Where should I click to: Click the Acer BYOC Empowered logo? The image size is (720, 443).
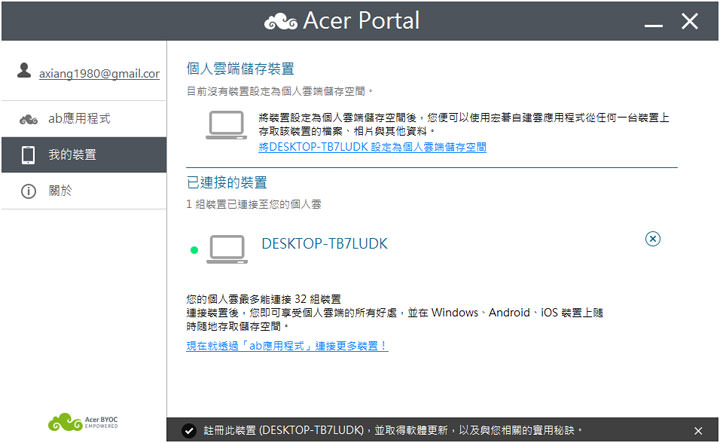[x=83, y=422]
